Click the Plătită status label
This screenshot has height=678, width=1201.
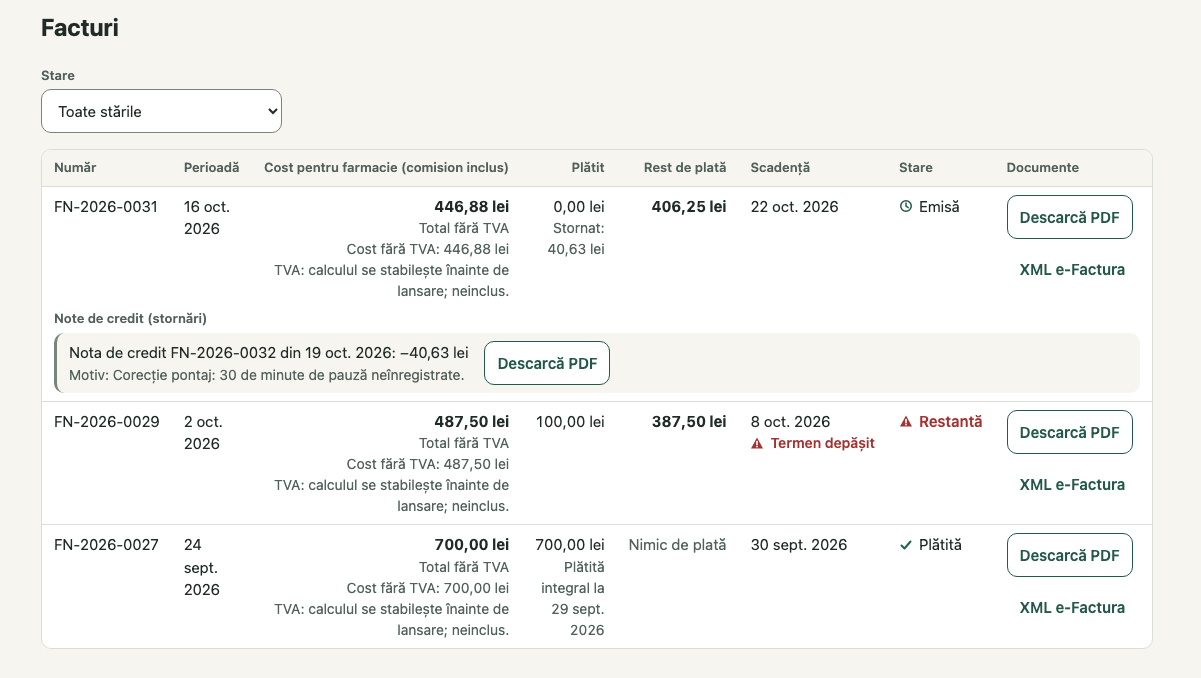[940, 545]
